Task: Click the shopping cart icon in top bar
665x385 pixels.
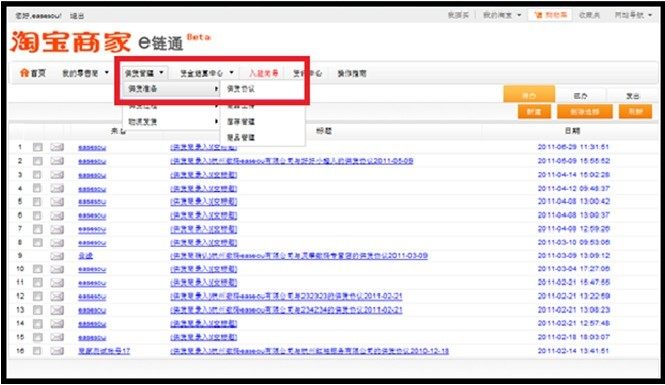Action: [x=538, y=15]
